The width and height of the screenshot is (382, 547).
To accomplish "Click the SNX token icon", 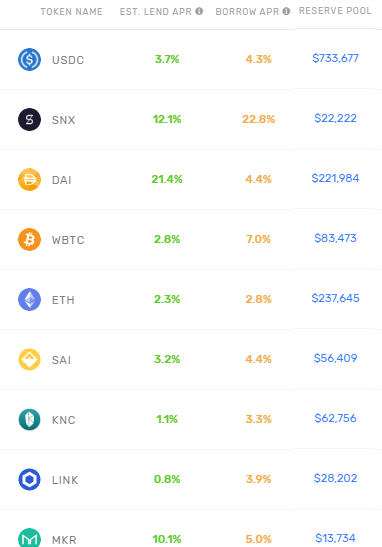I will pyautogui.click(x=29, y=119).
